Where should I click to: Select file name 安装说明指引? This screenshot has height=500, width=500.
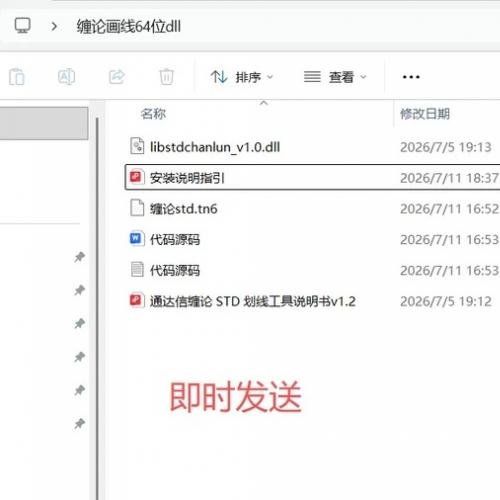(x=187, y=178)
